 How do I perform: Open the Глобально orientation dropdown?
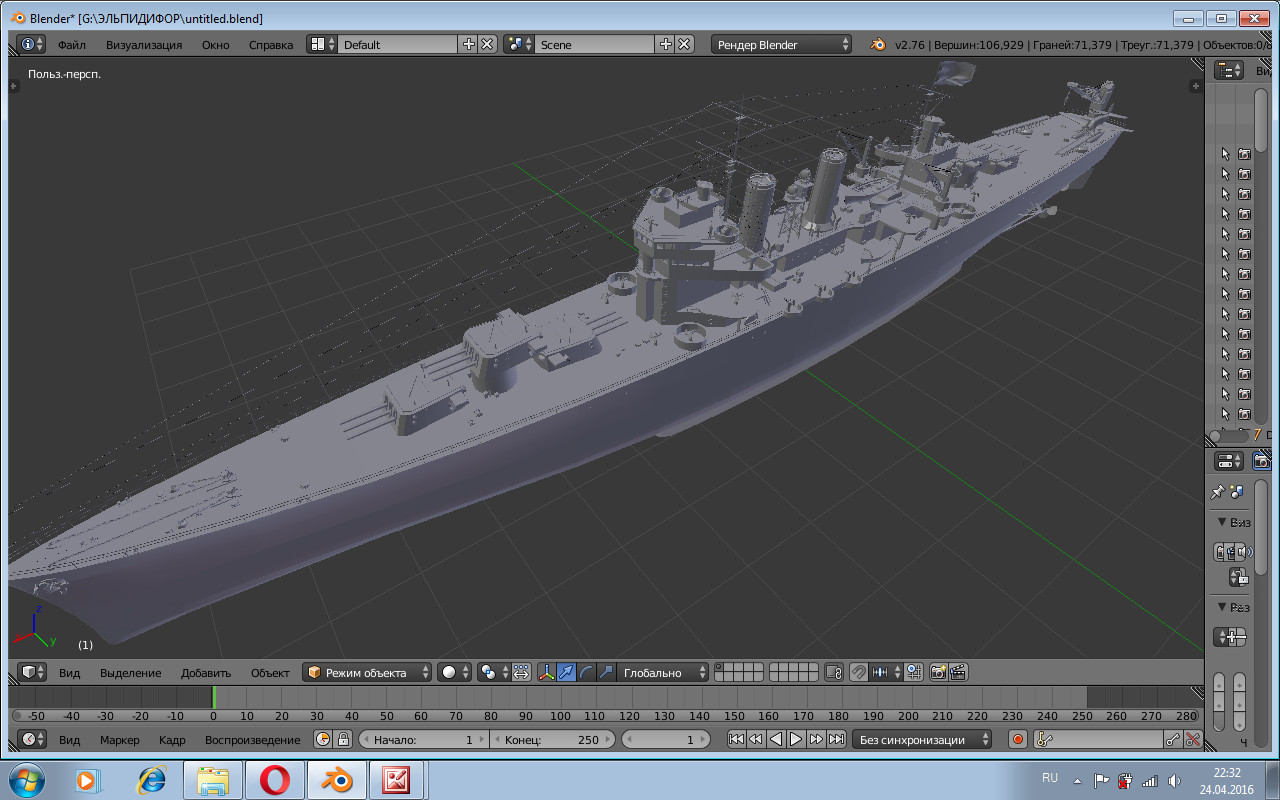[662, 673]
